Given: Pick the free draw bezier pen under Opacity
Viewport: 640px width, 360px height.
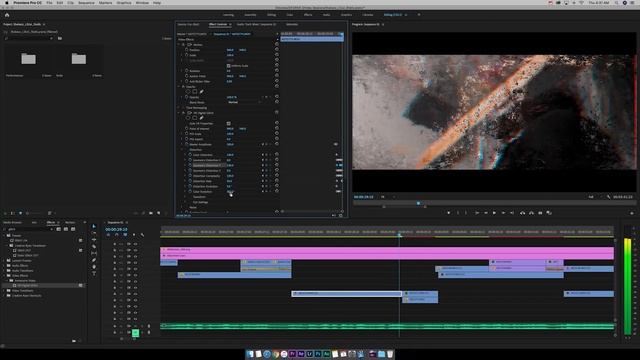Looking at the screenshot, I should 201,92.
